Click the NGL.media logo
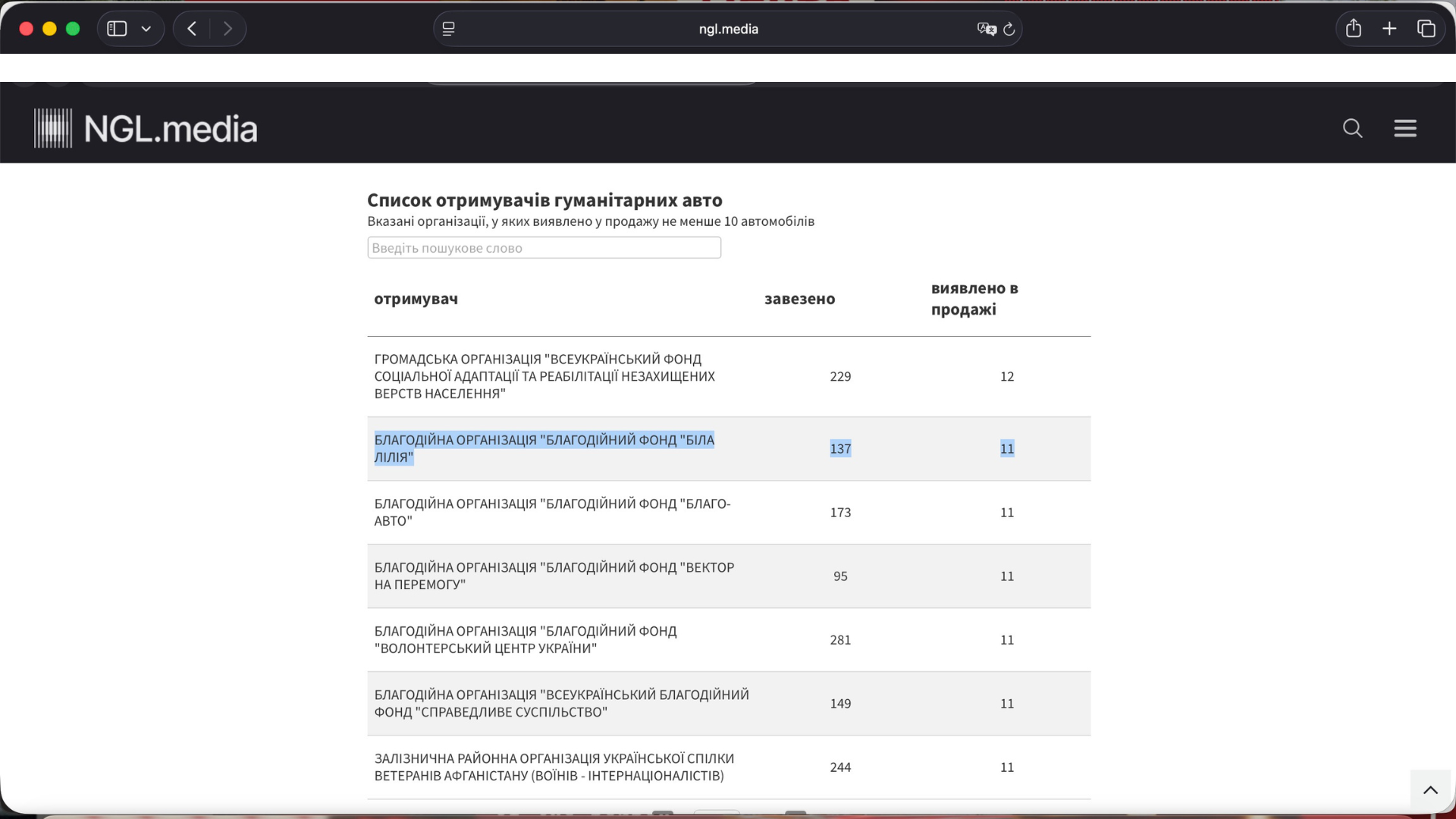The height and width of the screenshot is (819, 1456). [x=145, y=127]
